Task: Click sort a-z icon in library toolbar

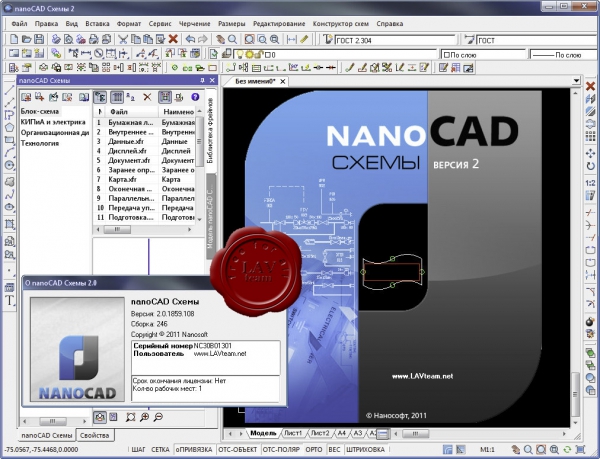Action: coord(131,97)
